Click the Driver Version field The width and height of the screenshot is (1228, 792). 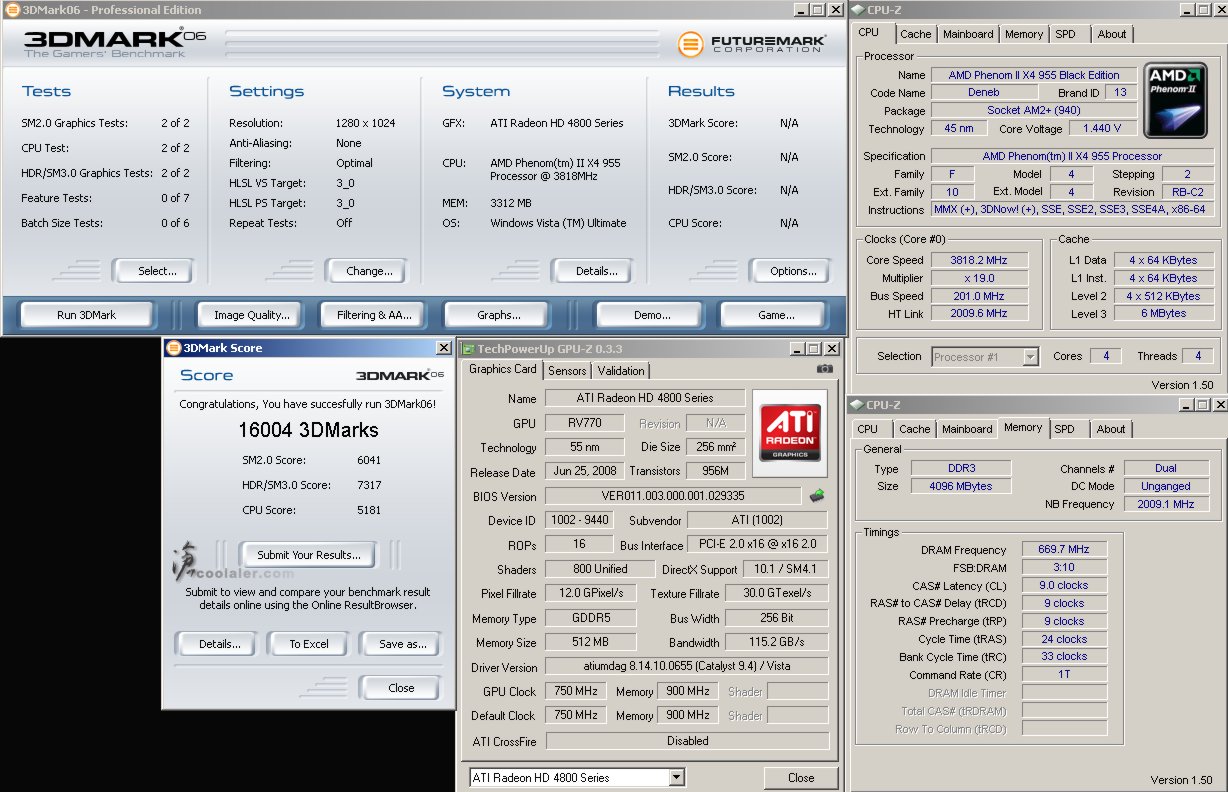(x=687, y=667)
